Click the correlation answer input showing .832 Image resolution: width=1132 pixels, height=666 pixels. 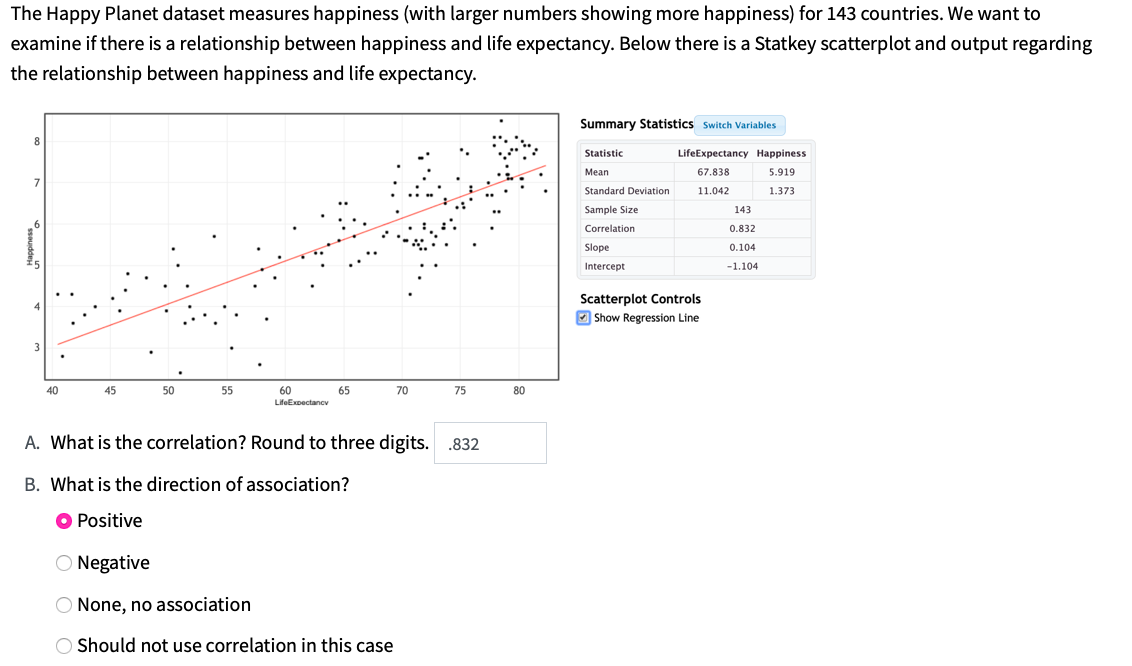(490, 442)
